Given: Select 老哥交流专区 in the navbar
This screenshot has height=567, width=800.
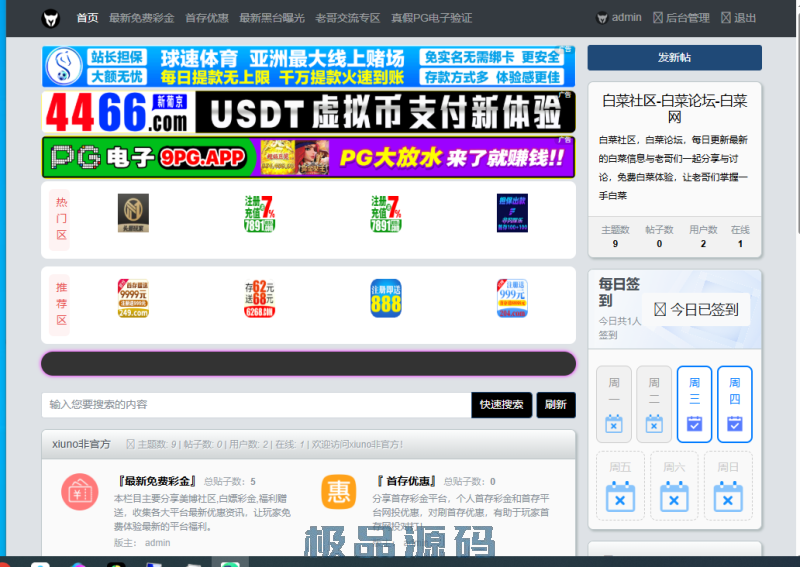Looking at the screenshot, I should 347,18.
